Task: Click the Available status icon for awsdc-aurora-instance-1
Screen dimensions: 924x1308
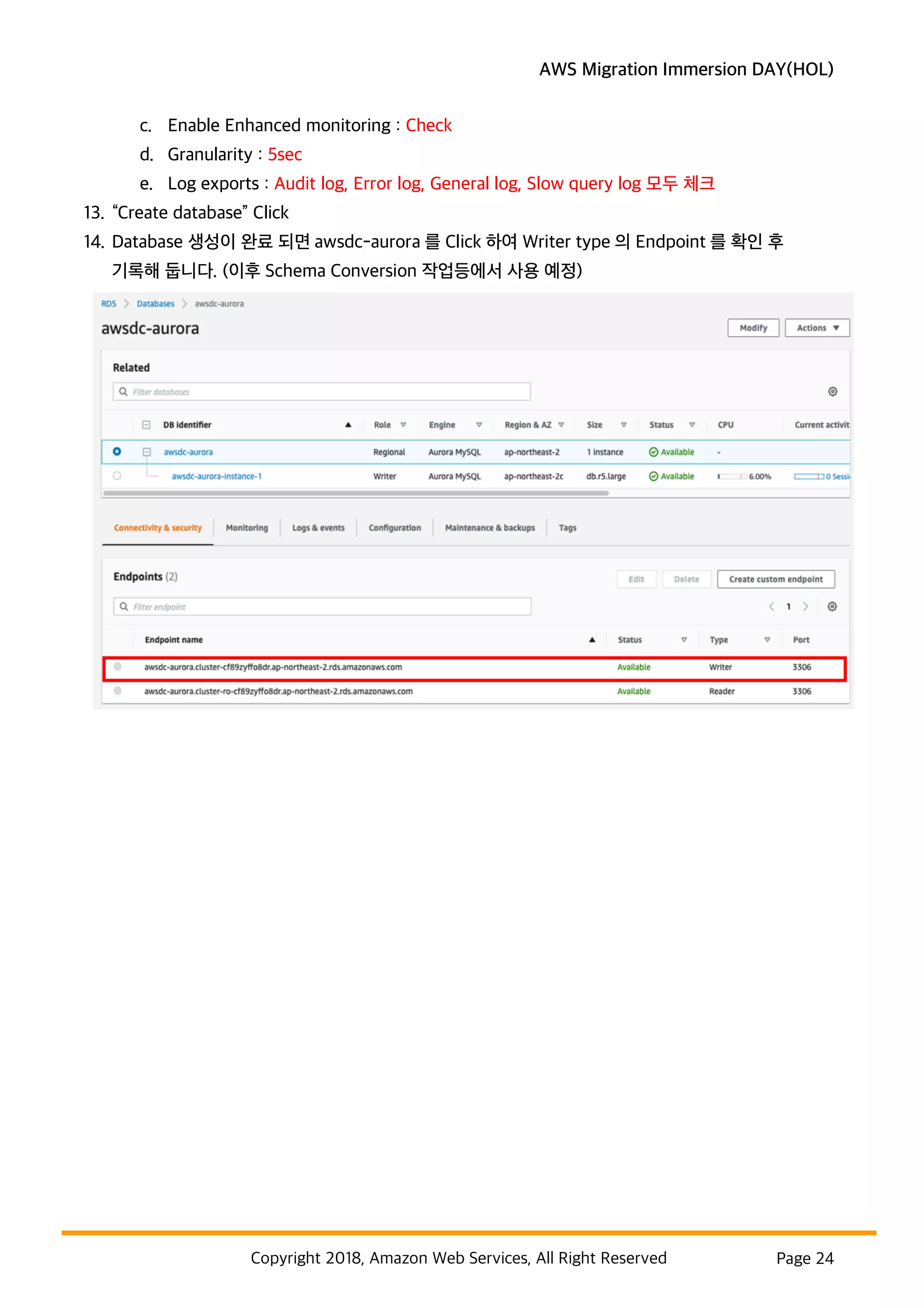Action: (654, 476)
